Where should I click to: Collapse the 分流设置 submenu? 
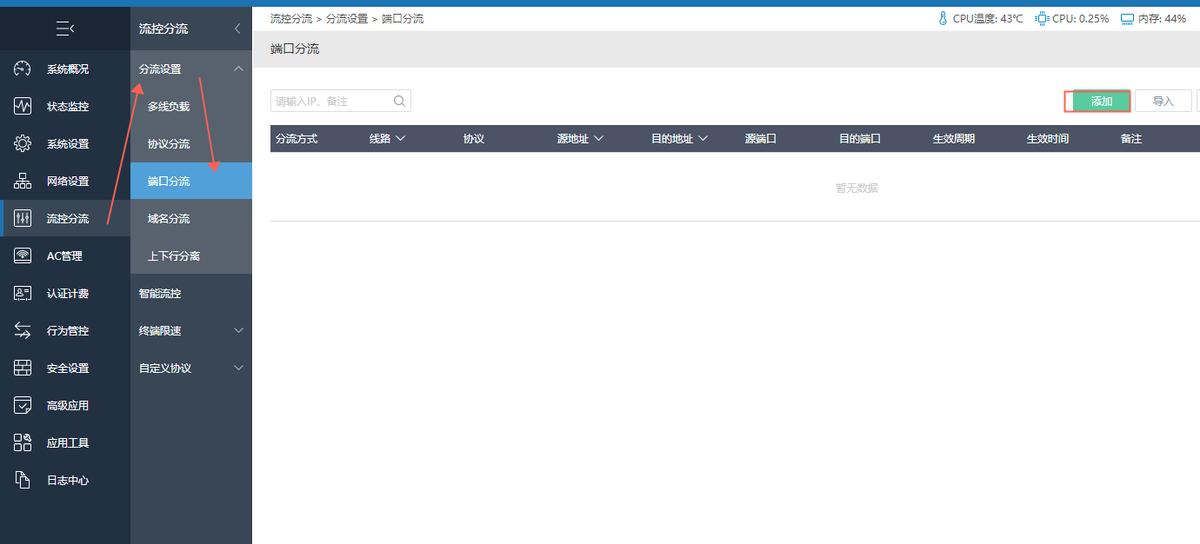click(238, 69)
